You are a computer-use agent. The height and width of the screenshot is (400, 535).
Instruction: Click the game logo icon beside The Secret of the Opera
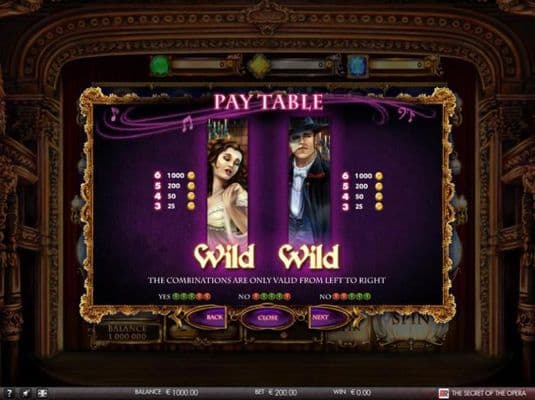444,393
